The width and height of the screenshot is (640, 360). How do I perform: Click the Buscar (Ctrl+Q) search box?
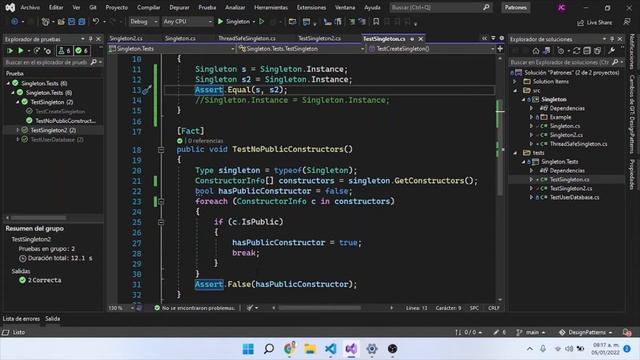click(x=440, y=7)
